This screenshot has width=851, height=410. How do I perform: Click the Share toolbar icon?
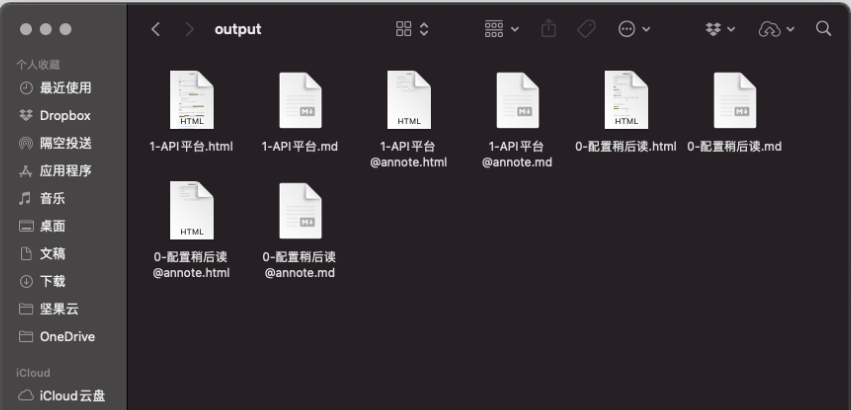(549, 28)
